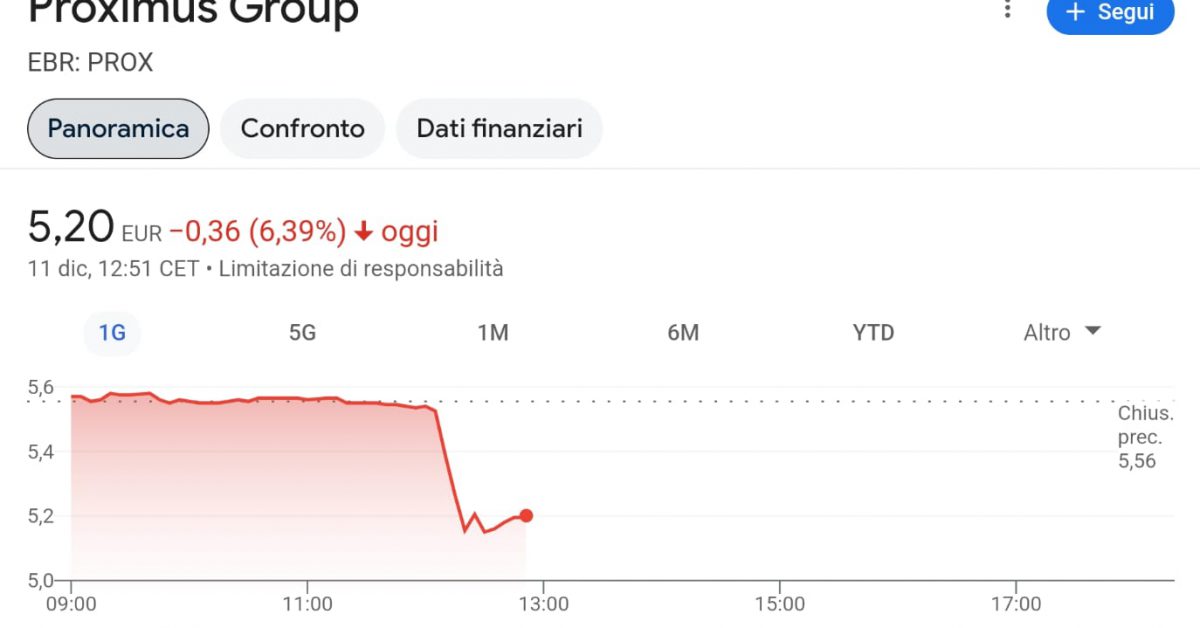
Task: Switch to the Confronto tab
Action: tap(302, 129)
